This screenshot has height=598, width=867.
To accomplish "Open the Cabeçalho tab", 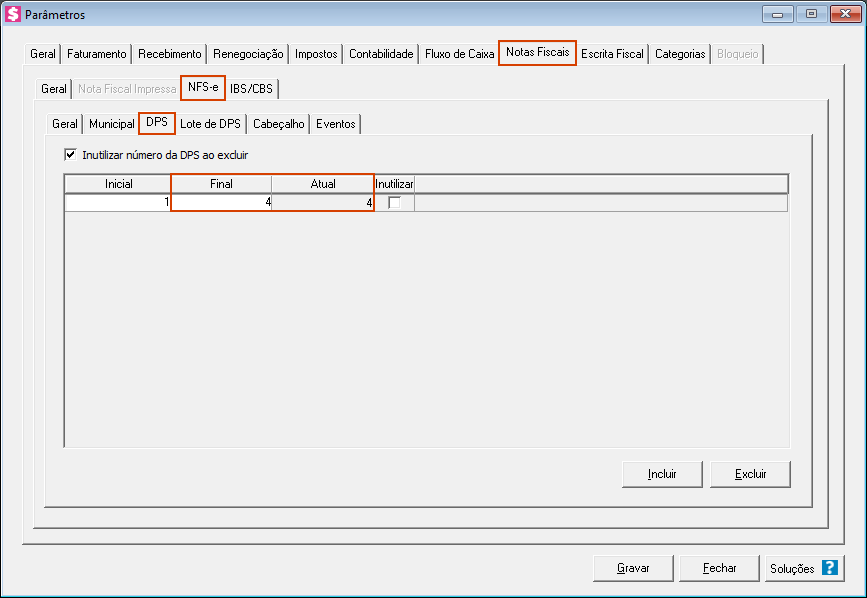I will click(279, 124).
